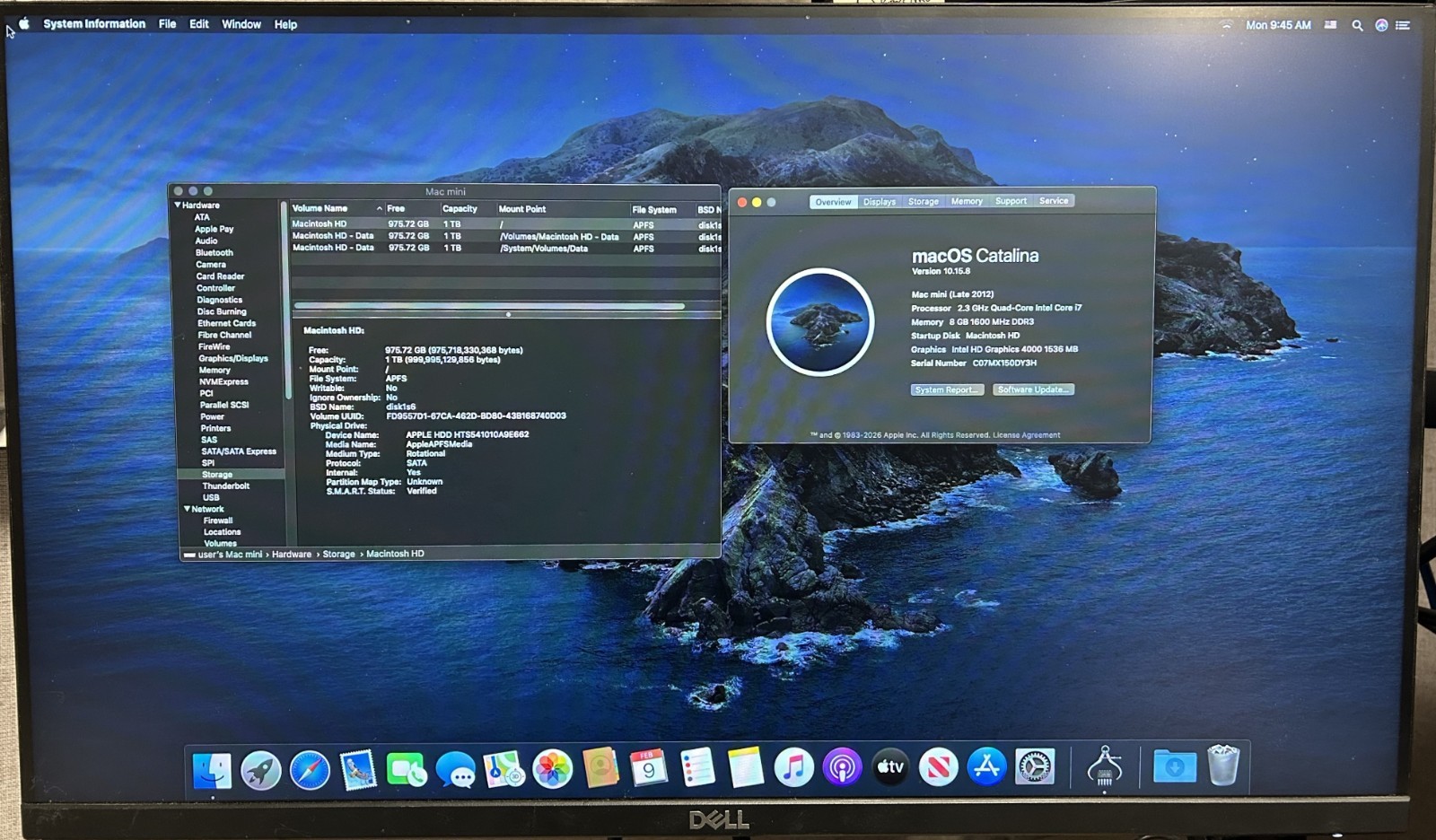1436x840 pixels.
Task: Switch to the Displays tab
Action: [x=880, y=202]
